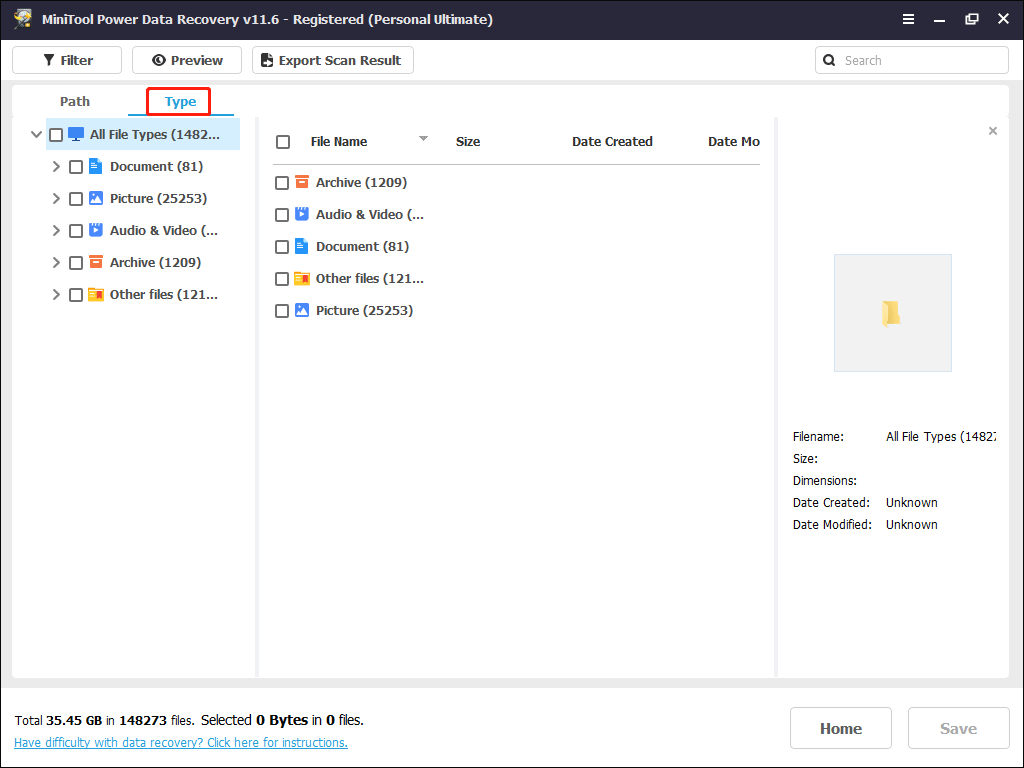Sort by File Name column header
Screen dimensions: 1024x768
click(339, 142)
